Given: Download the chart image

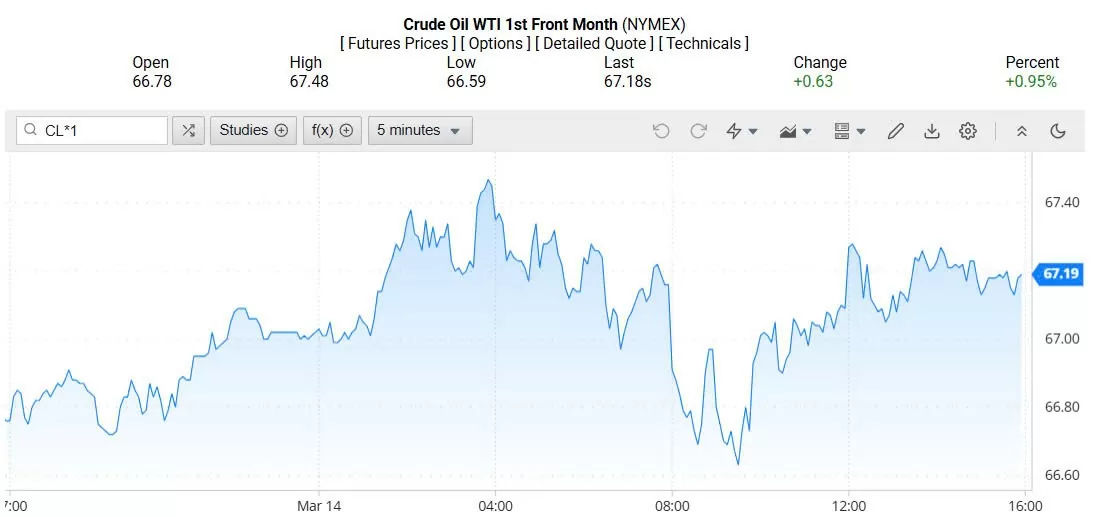Looking at the screenshot, I should pos(932,131).
